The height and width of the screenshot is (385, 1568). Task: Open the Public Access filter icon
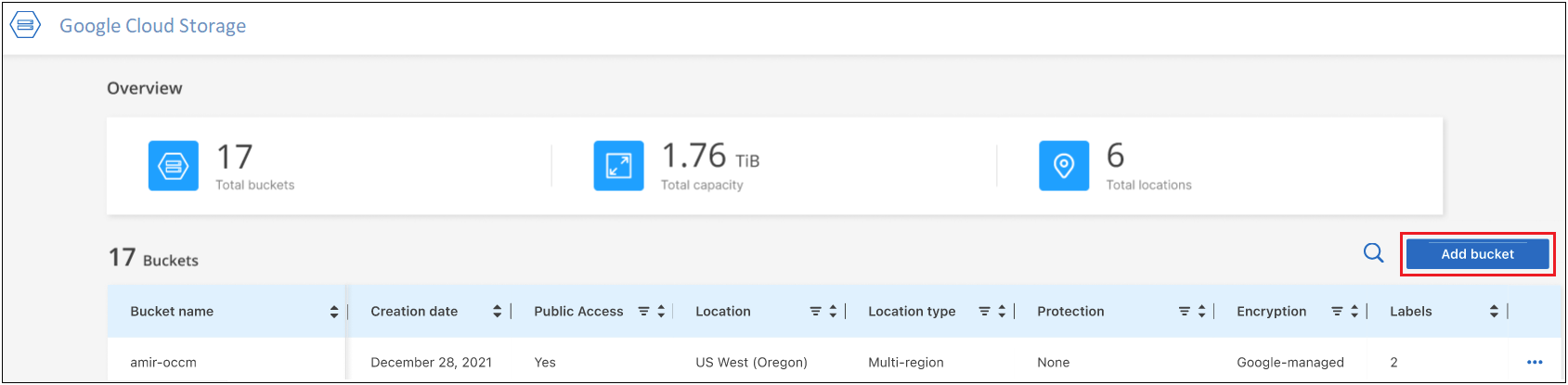pyautogui.click(x=643, y=312)
